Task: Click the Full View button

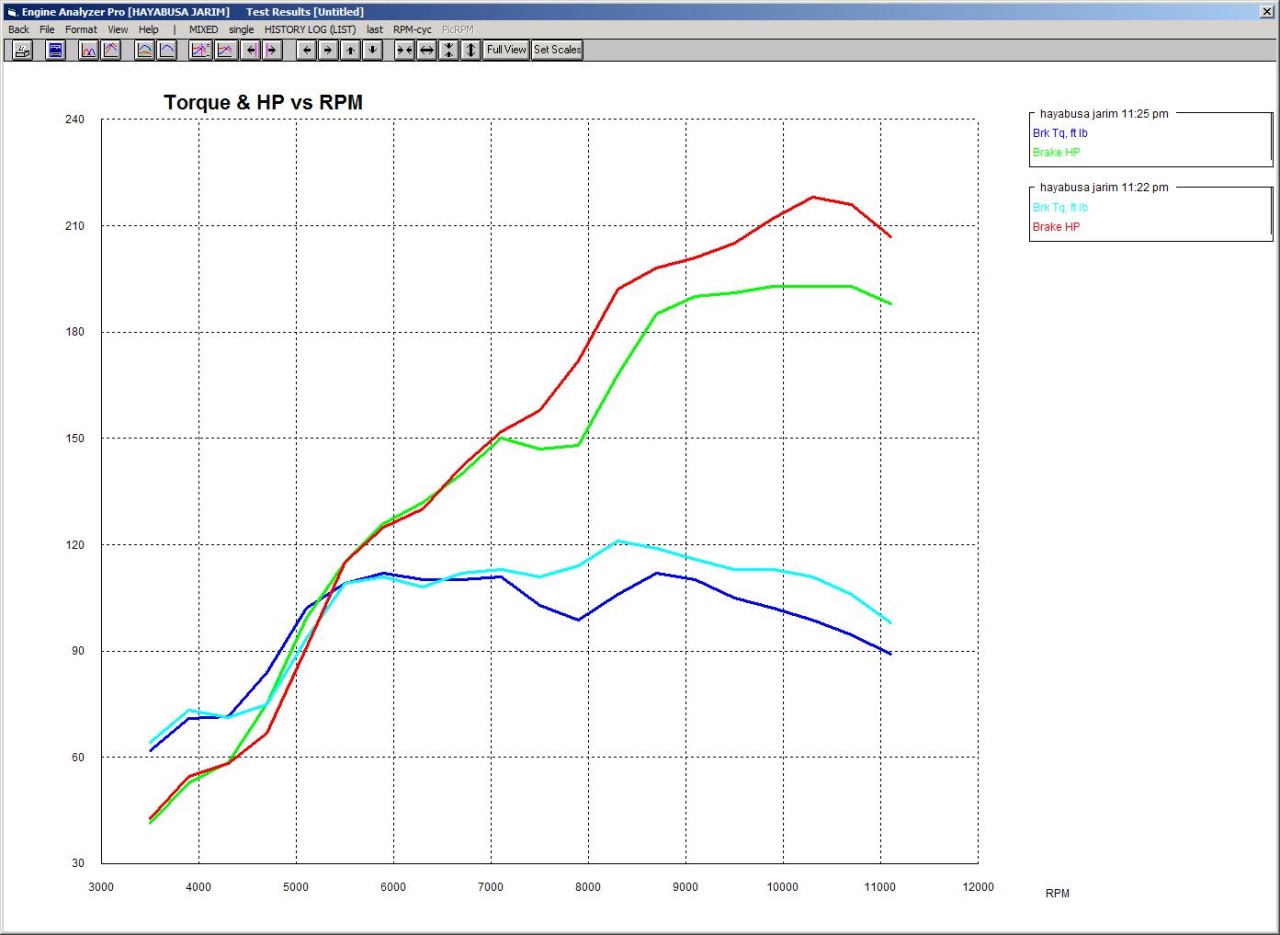Action: [x=506, y=50]
